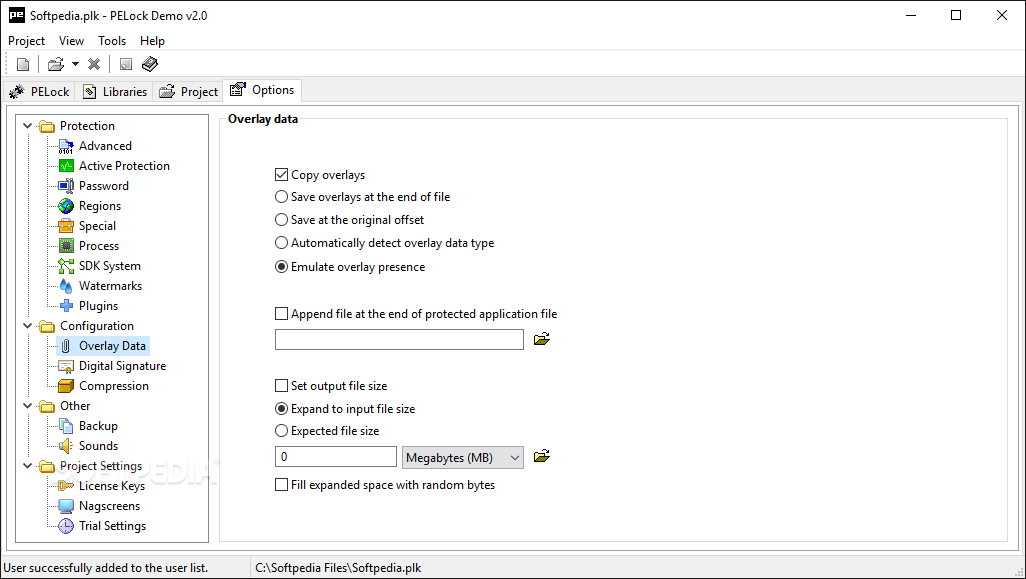
Task: Collapse the Protection tree node
Action: 27,126
